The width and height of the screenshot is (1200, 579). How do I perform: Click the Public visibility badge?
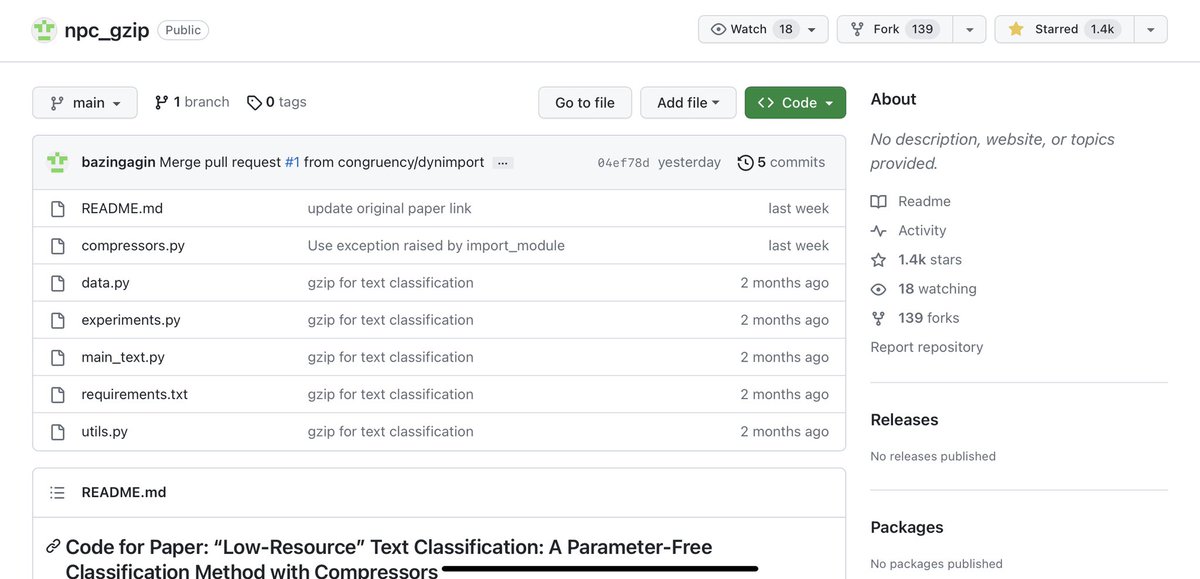[x=183, y=30]
